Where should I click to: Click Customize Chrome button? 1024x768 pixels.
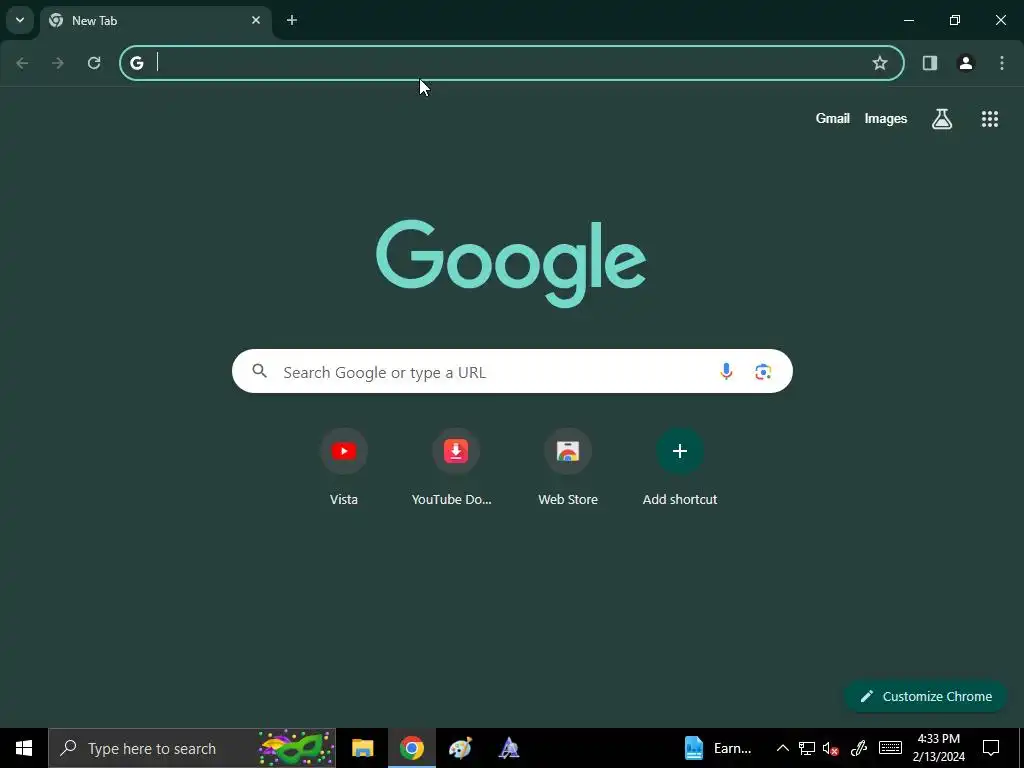pyautogui.click(x=925, y=696)
